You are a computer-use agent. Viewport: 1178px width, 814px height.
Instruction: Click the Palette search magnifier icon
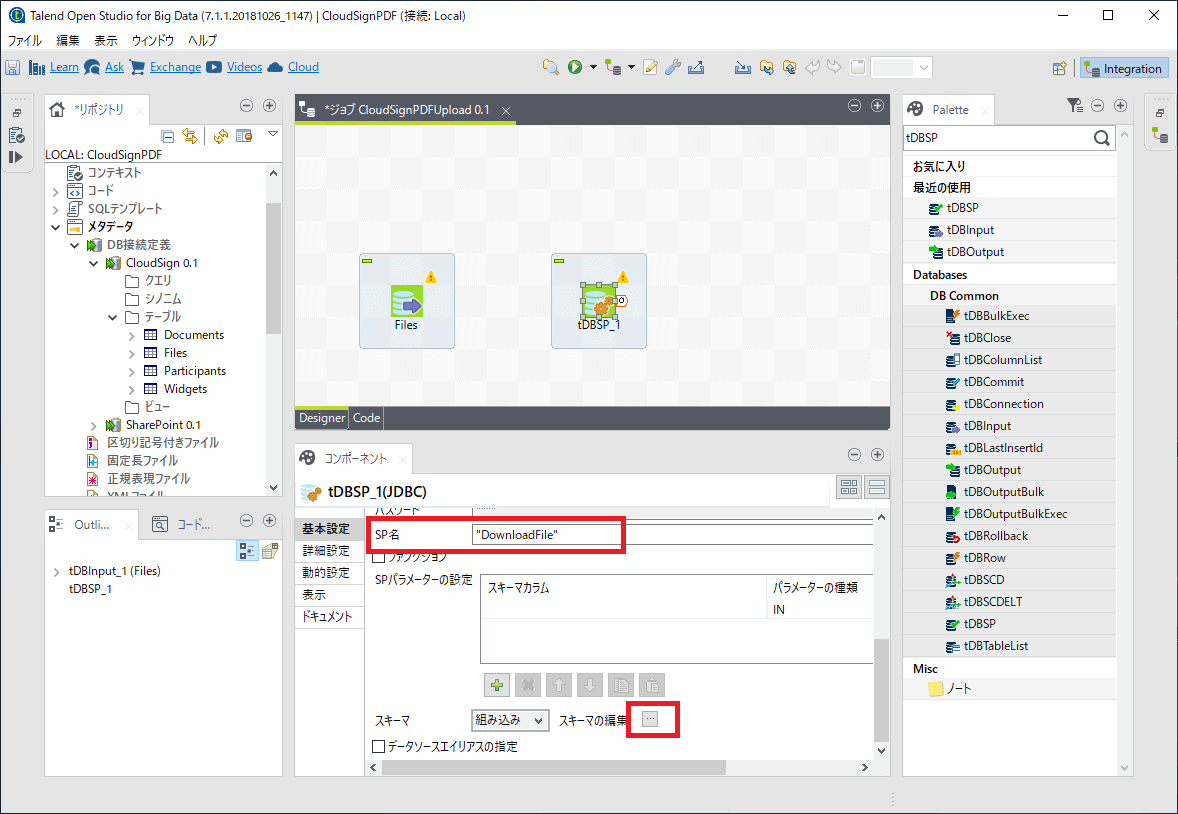tap(1101, 138)
